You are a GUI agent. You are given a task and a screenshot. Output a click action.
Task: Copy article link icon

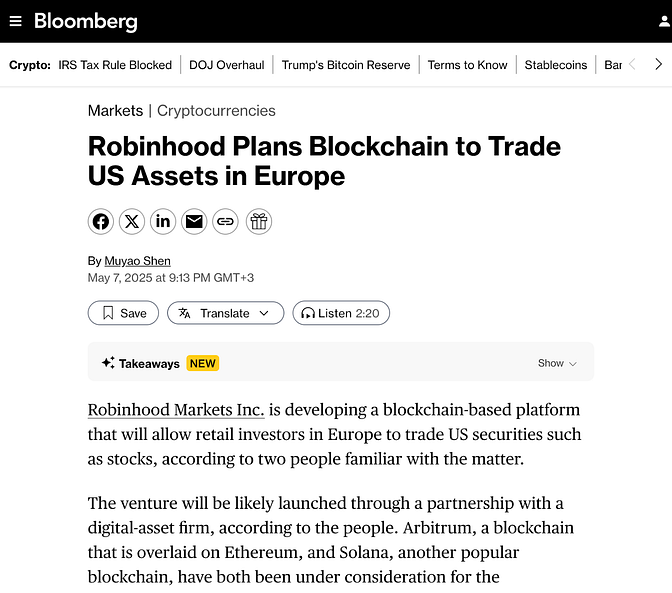click(x=225, y=222)
